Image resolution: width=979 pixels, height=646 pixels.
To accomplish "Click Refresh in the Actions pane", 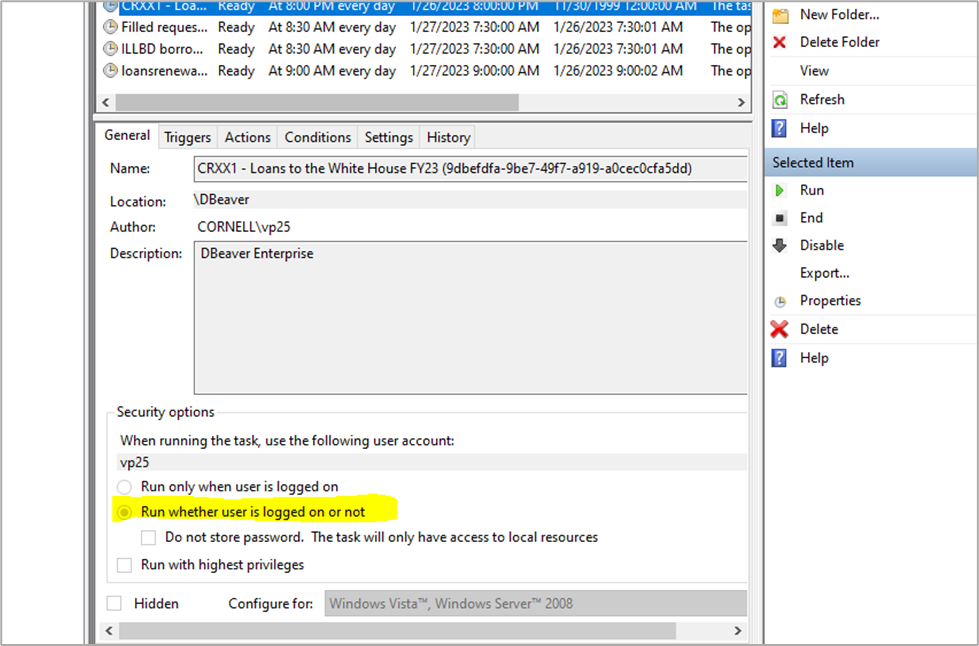I will click(822, 100).
